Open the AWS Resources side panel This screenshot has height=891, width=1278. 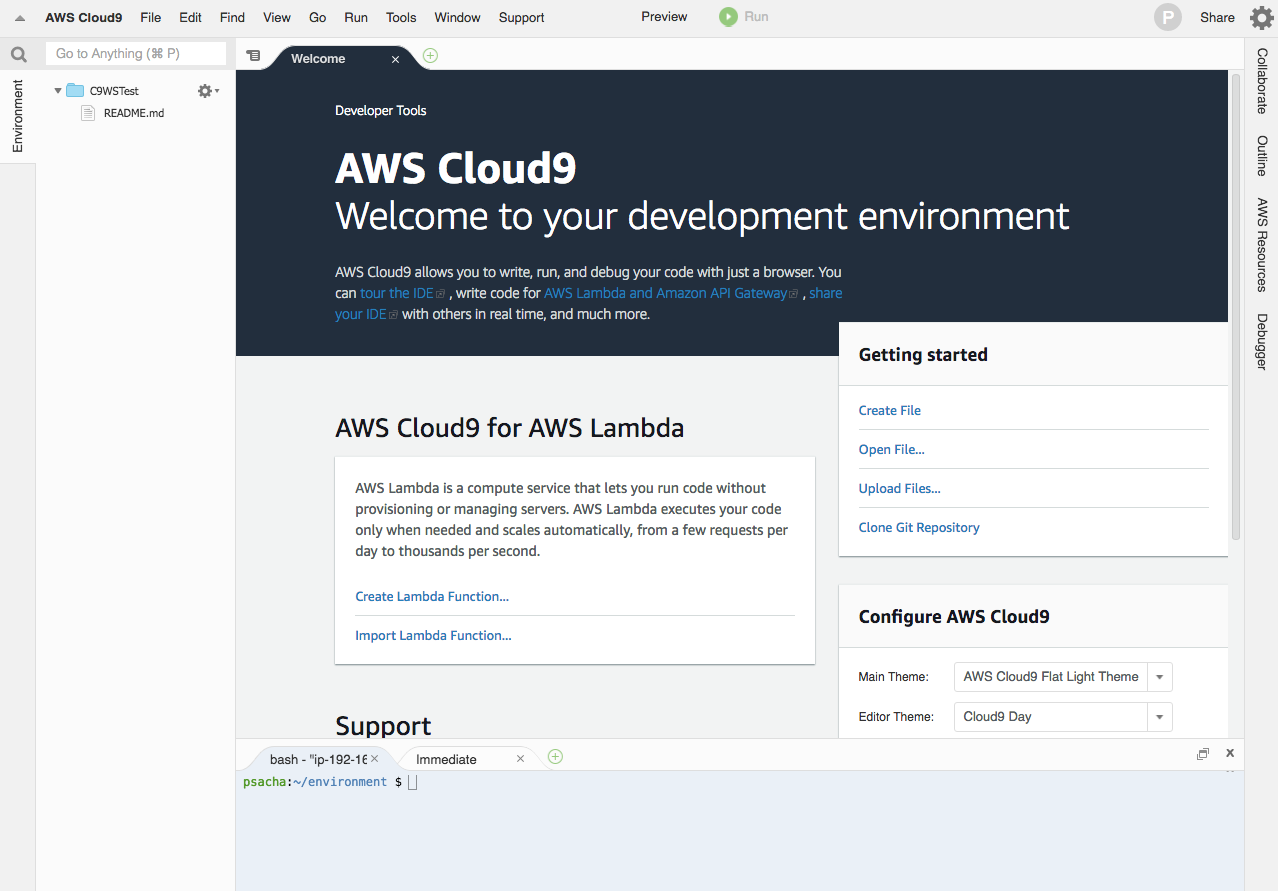coord(1262,245)
